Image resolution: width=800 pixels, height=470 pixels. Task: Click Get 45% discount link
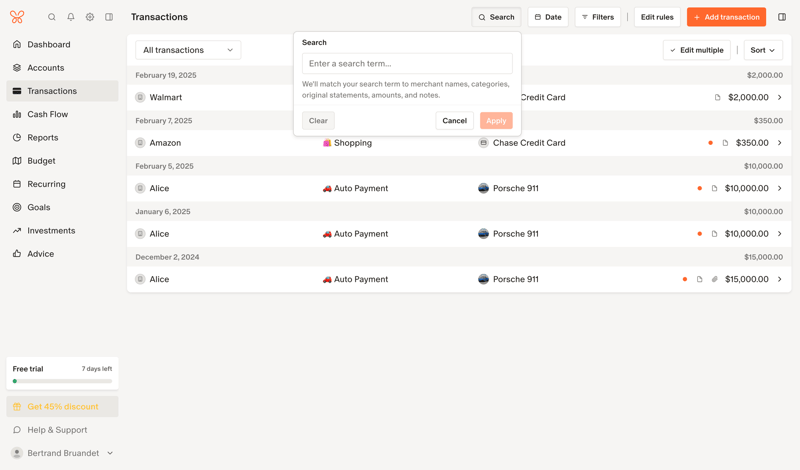(x=62, y=406)
